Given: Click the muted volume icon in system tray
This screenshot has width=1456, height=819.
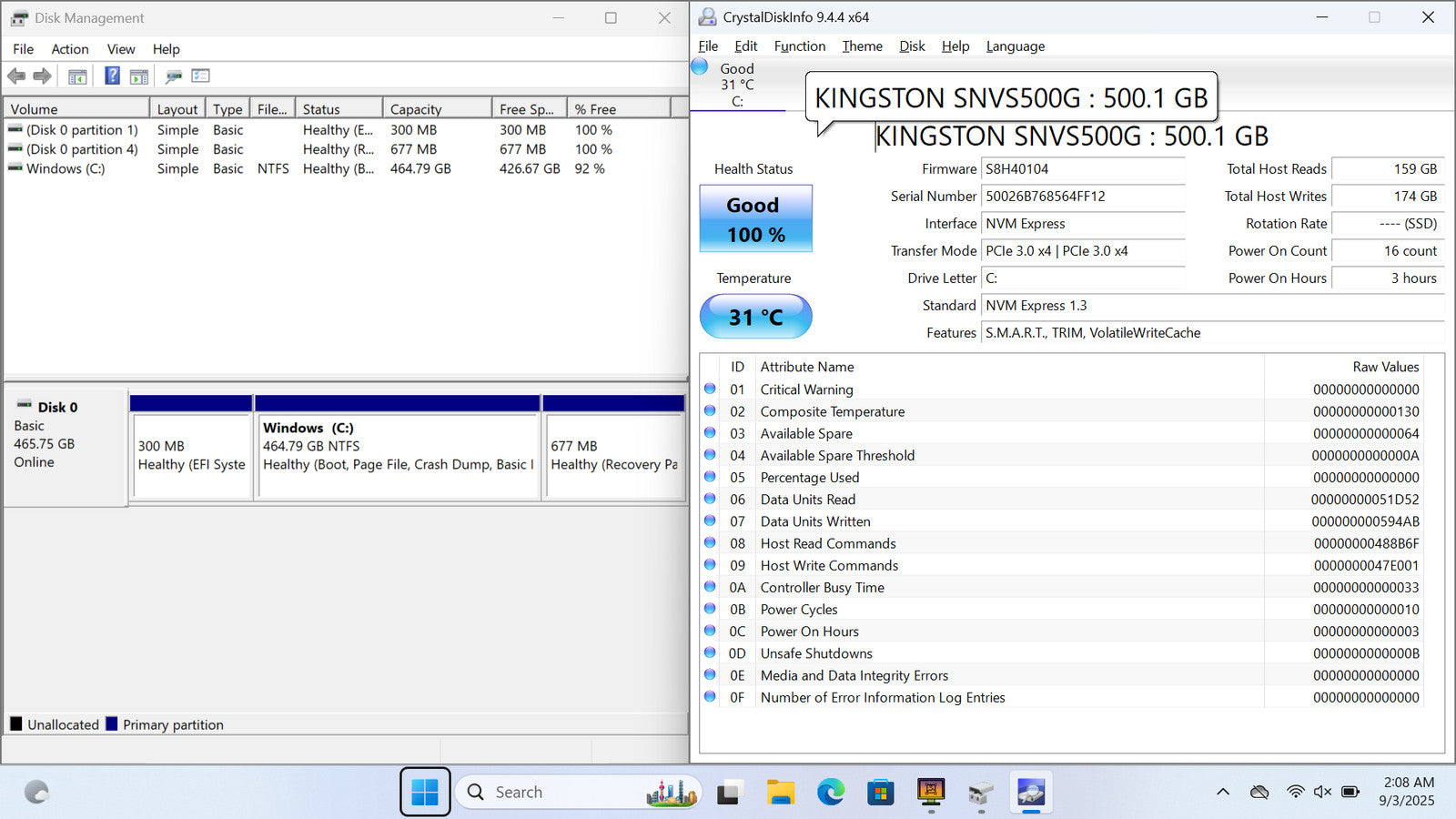Looking at the screenshot, I should (1323, 792).
